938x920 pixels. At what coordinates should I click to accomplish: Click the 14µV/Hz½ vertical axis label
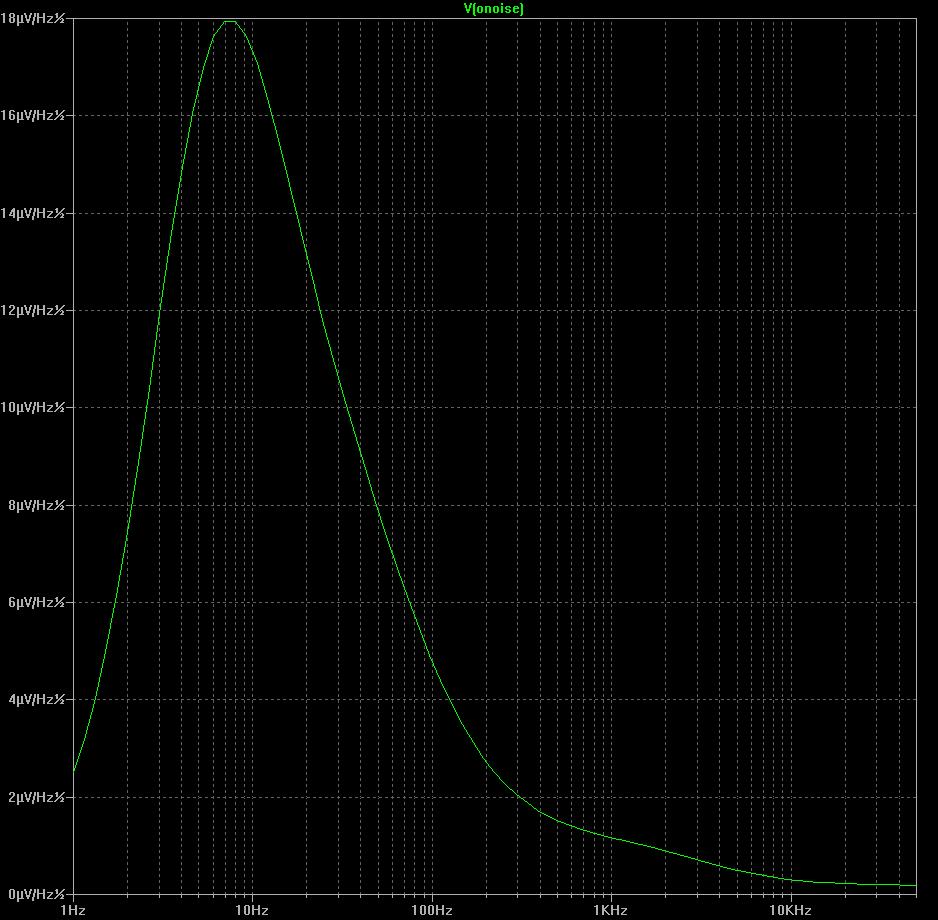pyautogui.click(x=32, y=213)
